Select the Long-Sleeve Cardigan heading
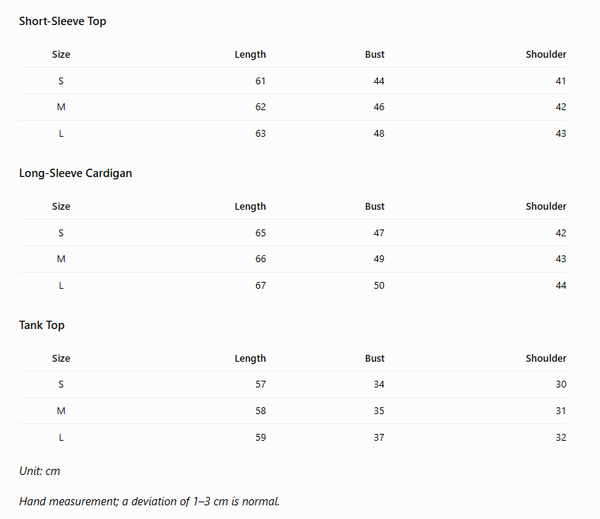600x519 pixels. 75,173
